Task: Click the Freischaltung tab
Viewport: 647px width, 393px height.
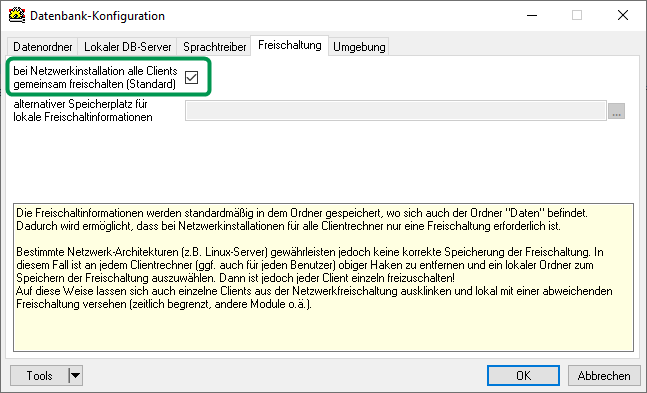Action: 290,45
